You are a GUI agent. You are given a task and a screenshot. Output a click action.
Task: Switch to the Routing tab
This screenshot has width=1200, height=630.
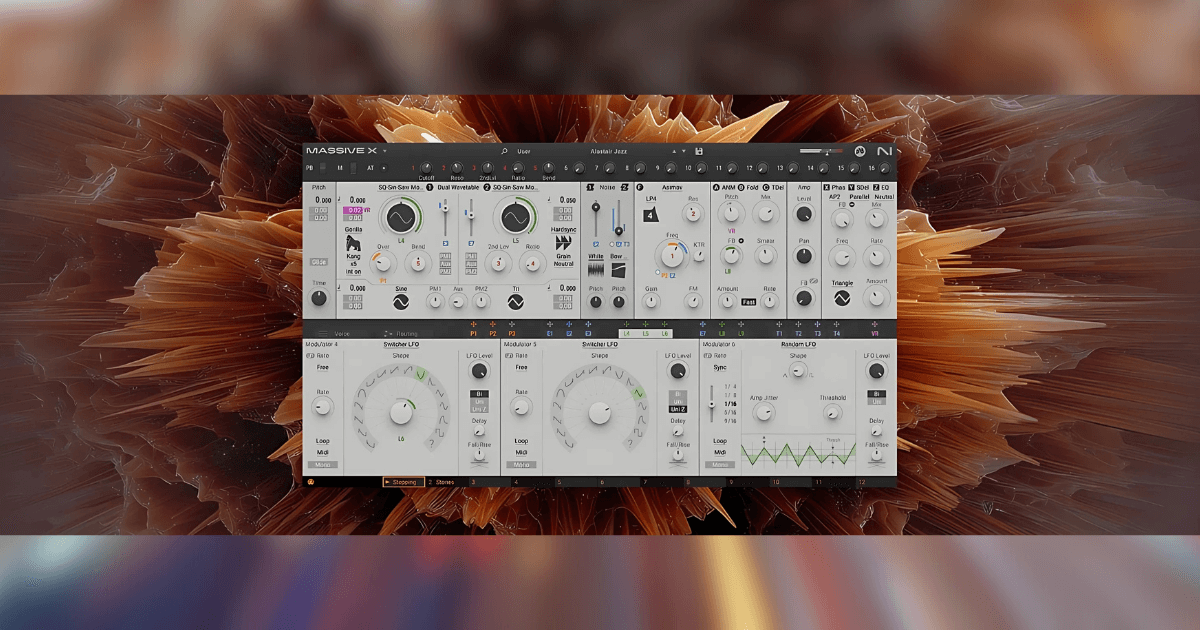pos(406,333)
